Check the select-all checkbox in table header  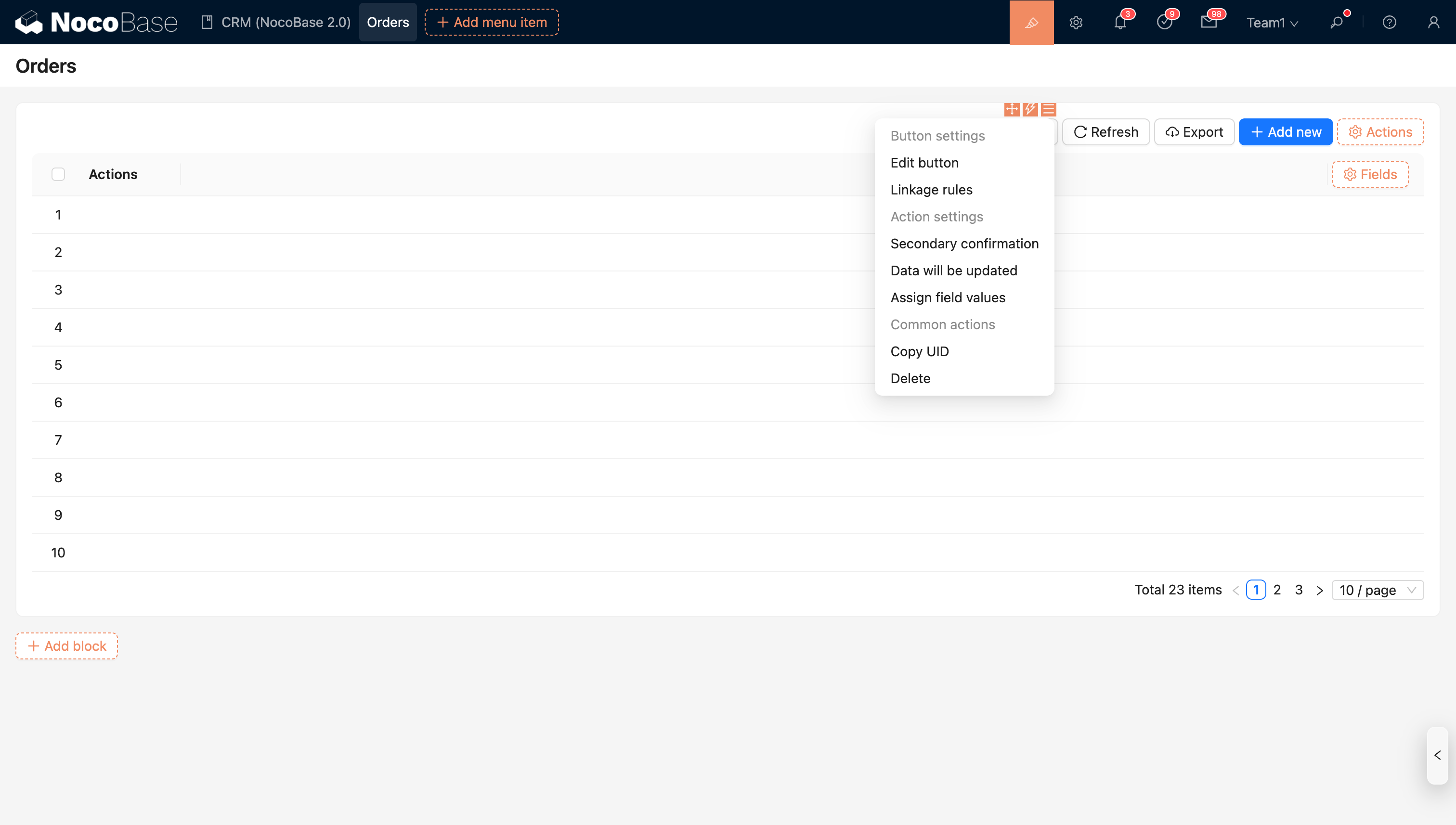click(x=58, y=174)
